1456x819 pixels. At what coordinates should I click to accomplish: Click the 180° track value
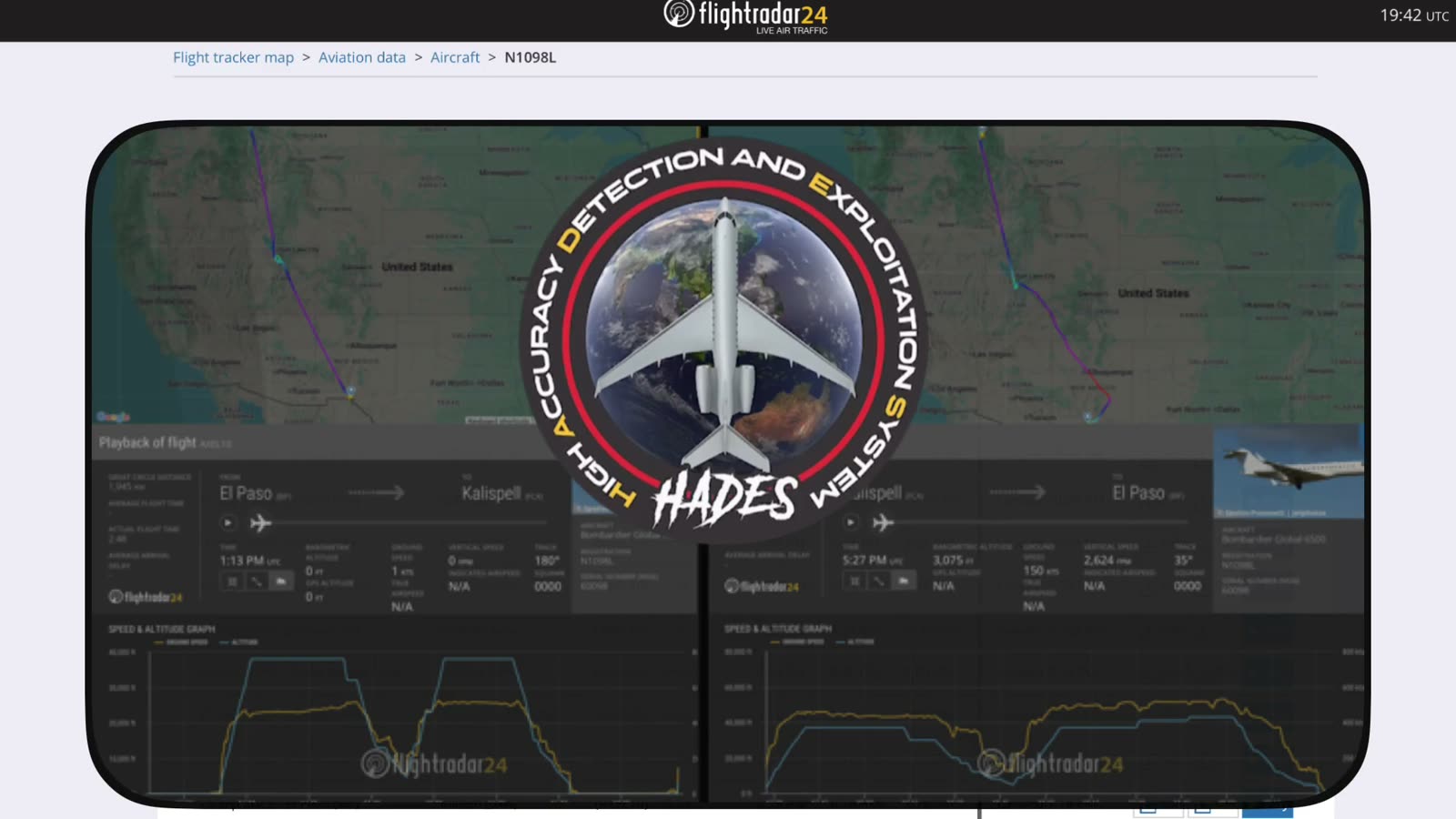point(547,561)
